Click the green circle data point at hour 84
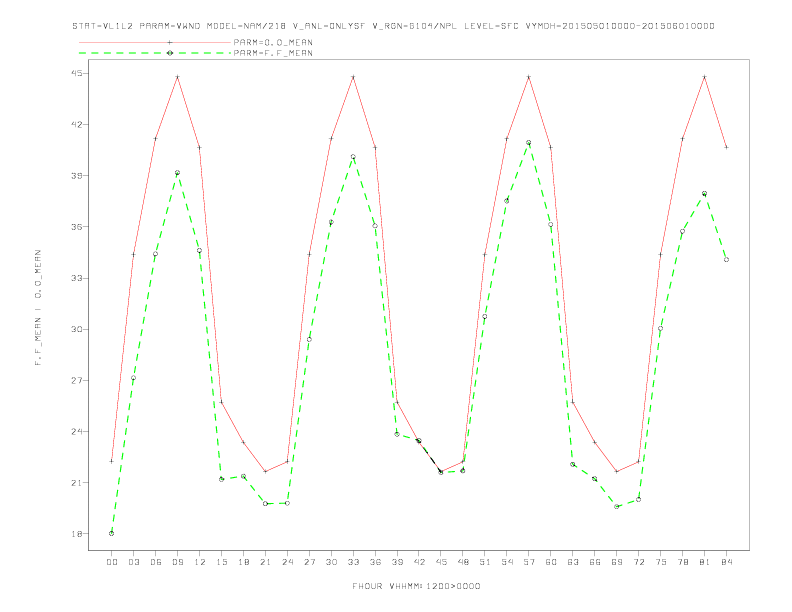 pos(726,260)
